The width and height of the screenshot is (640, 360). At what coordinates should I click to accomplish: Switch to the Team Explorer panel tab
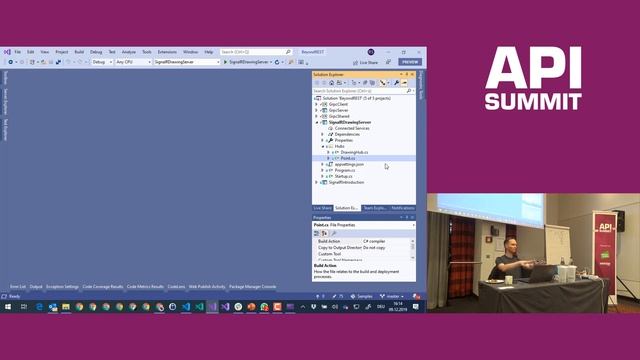click(x=375, y=208)
